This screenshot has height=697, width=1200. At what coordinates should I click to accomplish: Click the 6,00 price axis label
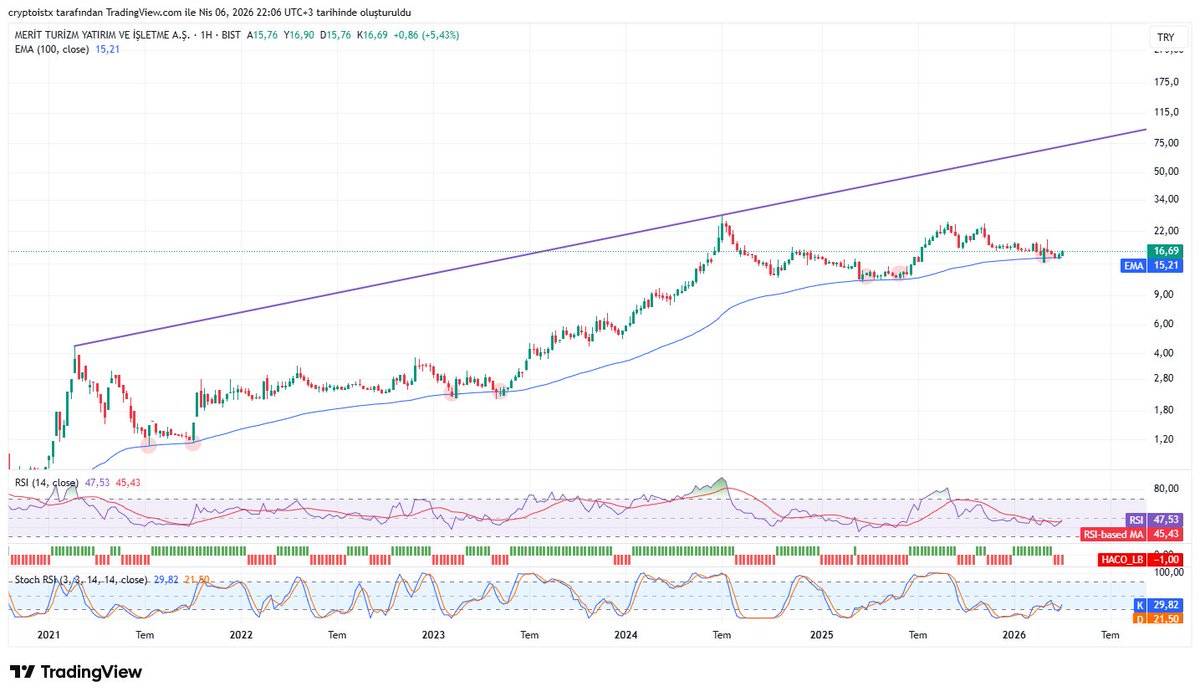pos(1163,323)
